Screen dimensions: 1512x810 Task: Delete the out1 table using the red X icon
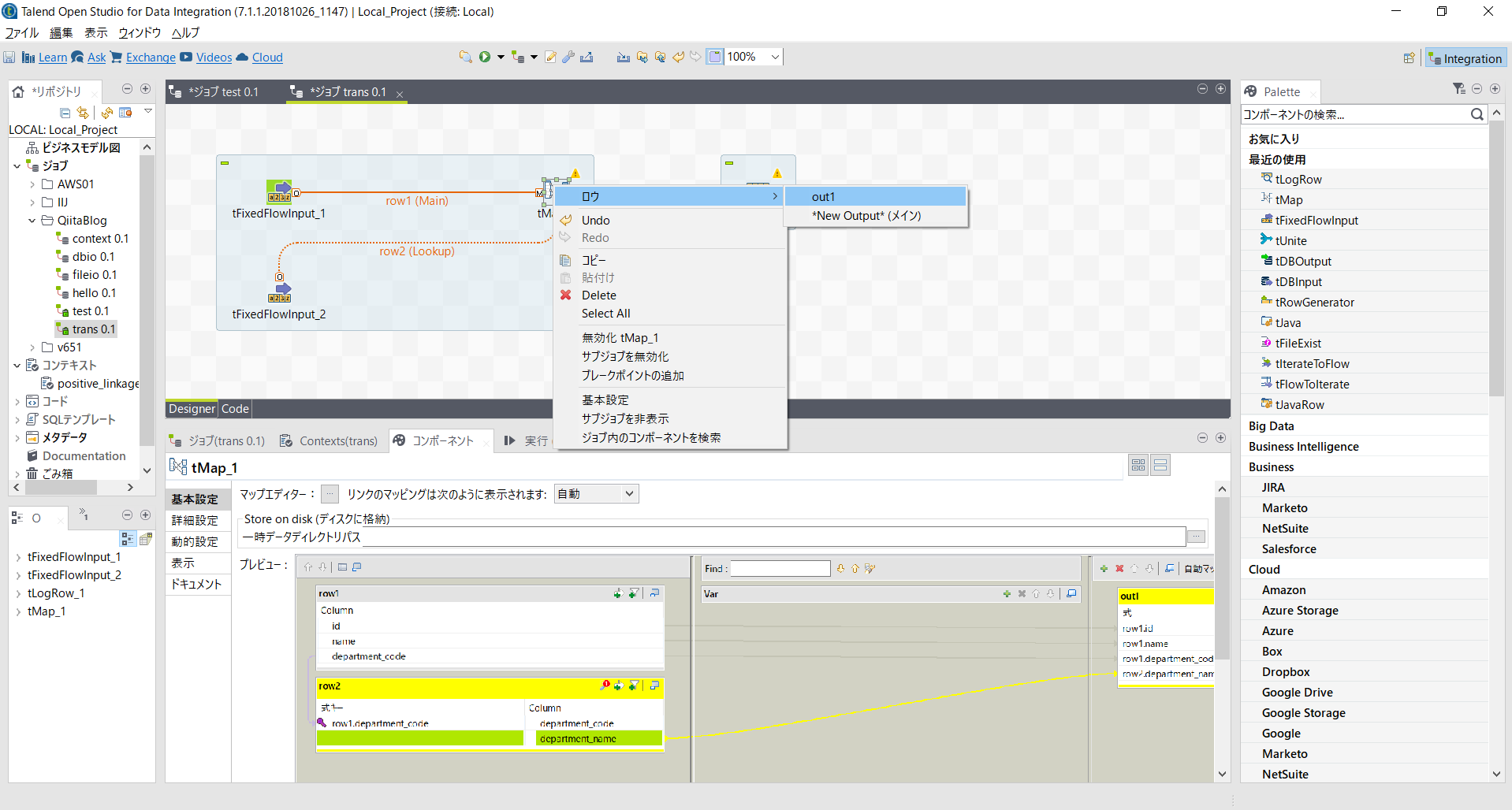[x=1119, y=568]
